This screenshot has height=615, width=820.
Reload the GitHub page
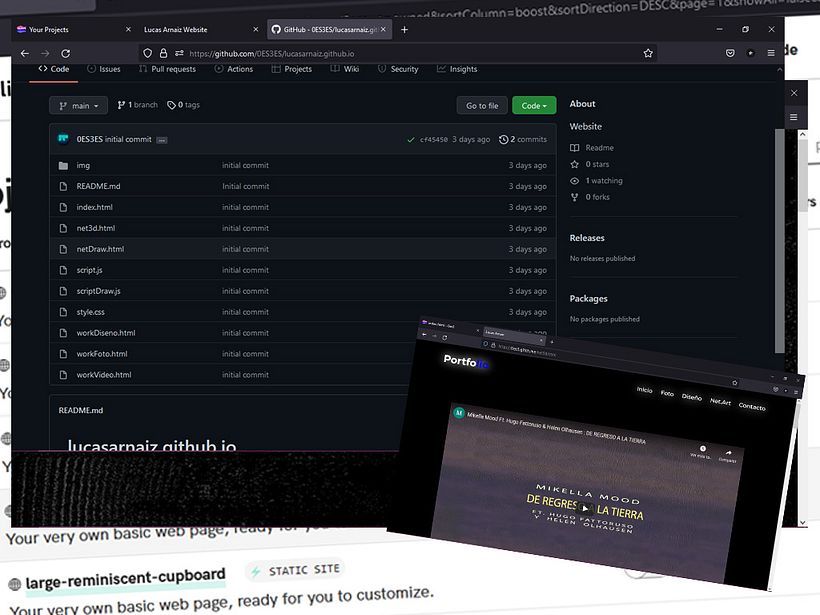click(65, 53)
